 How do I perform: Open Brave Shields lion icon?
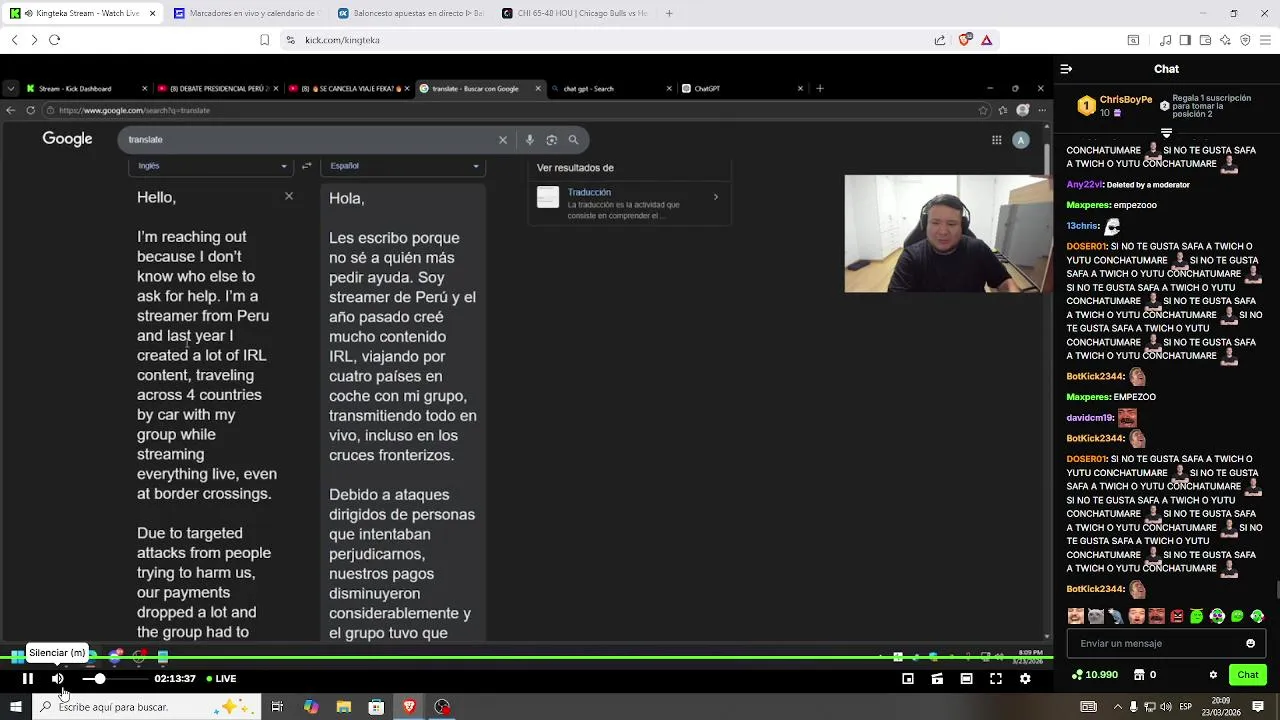point(964,40)
